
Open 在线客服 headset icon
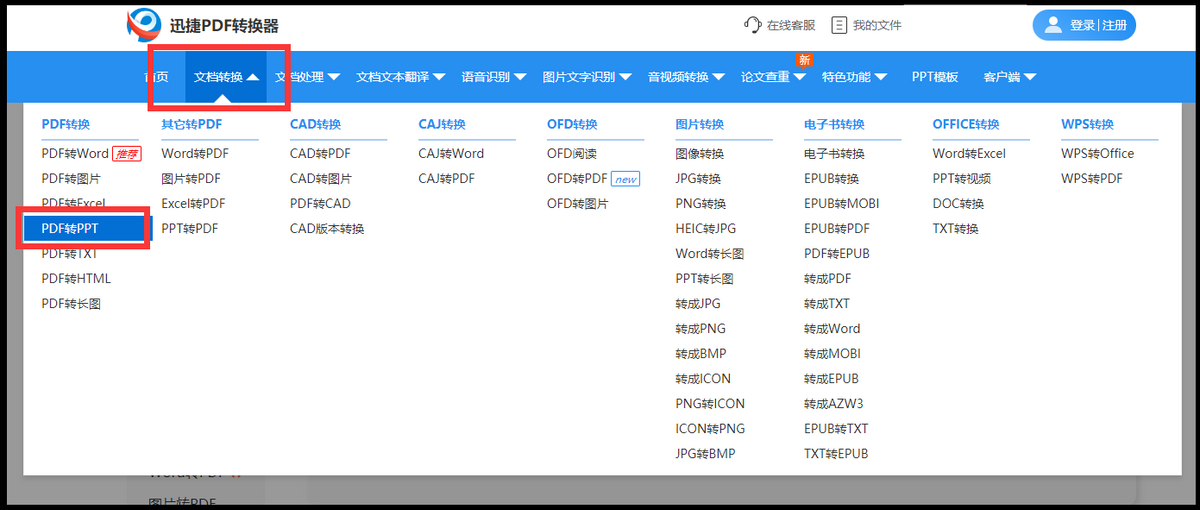[753, 25]
